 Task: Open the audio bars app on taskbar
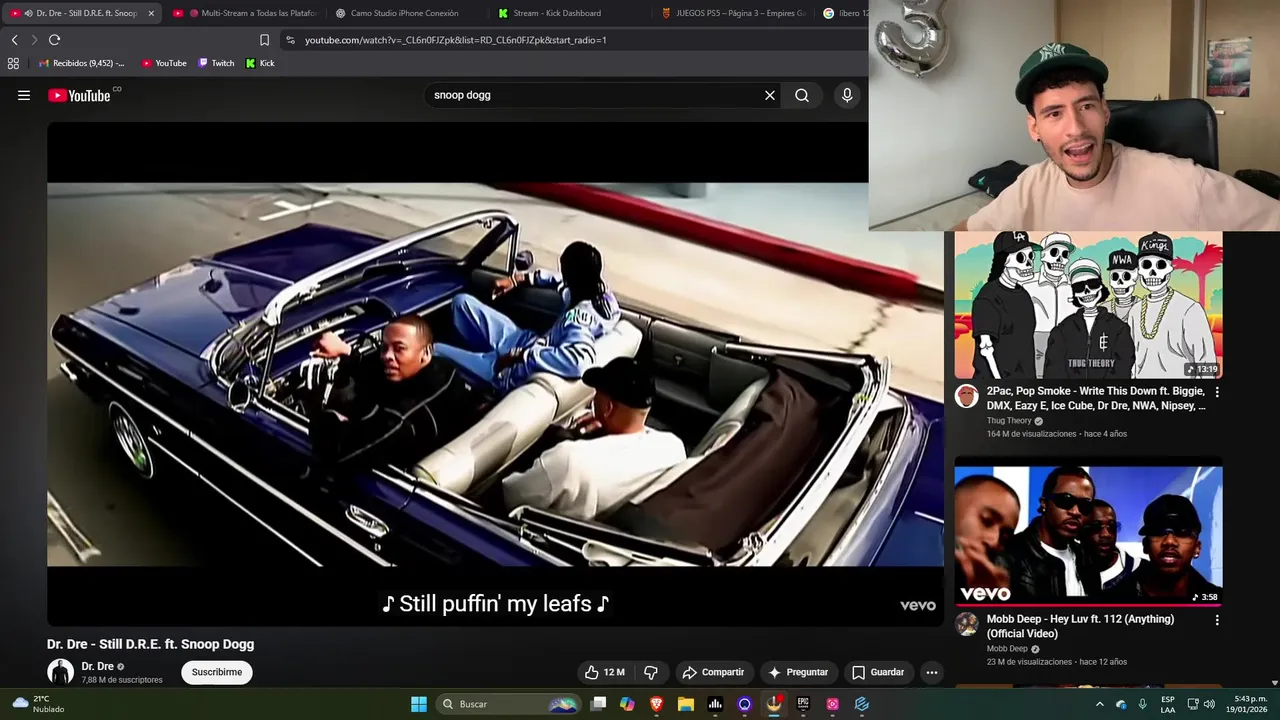pos(715,704)
